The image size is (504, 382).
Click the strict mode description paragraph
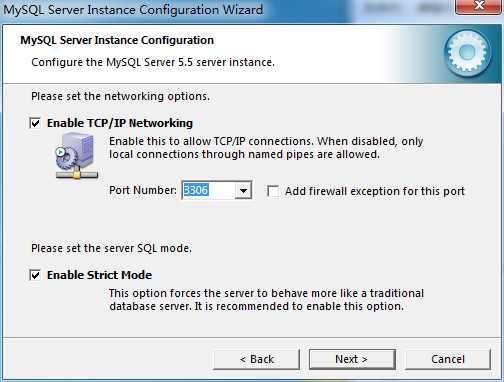coord(266,300)
